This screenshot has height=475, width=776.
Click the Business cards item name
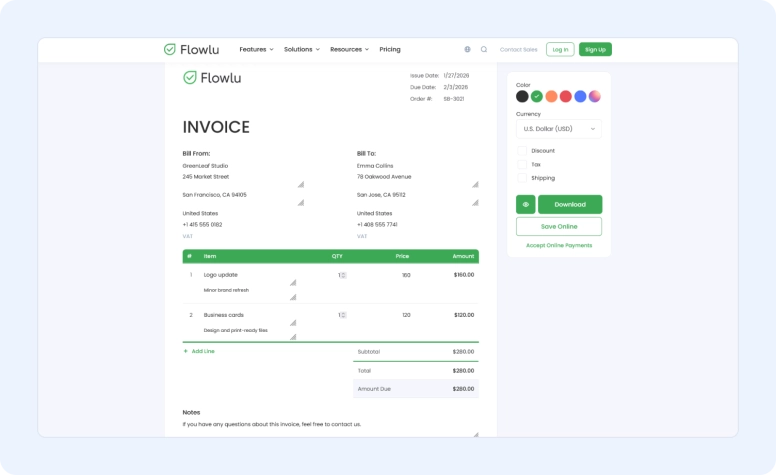pos(224,315)
